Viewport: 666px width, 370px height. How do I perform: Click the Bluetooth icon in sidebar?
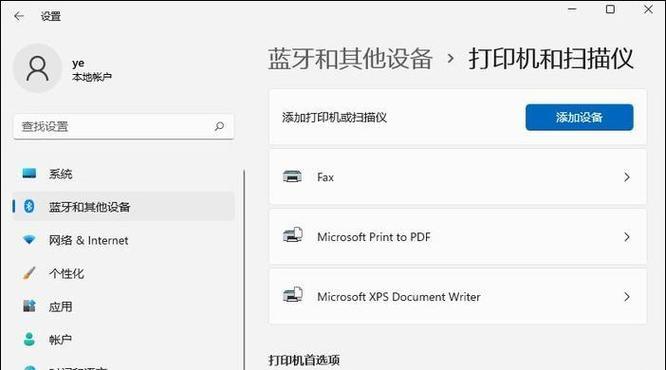29,206
